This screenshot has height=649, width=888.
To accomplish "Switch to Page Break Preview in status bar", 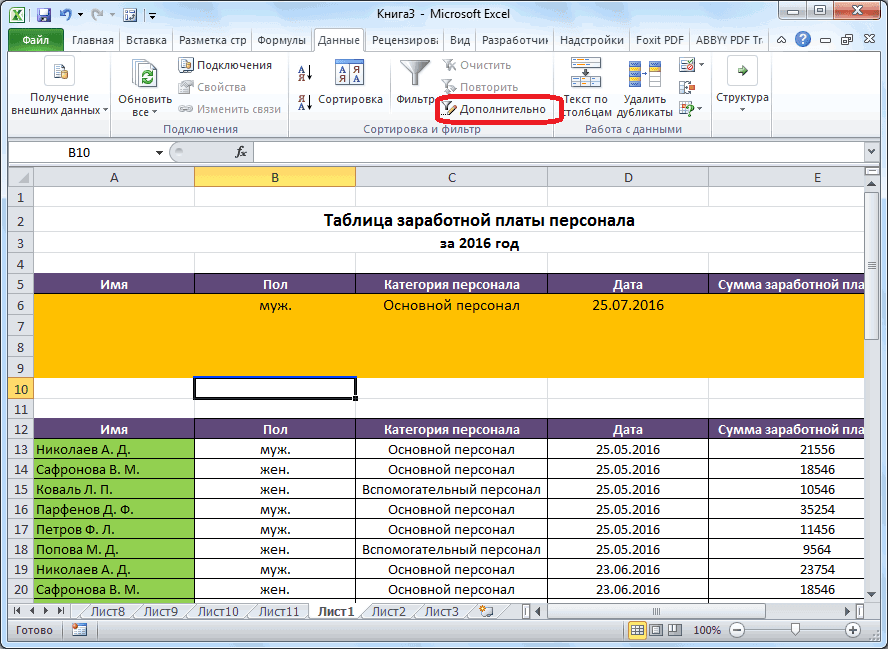I will tap(676, 630).
